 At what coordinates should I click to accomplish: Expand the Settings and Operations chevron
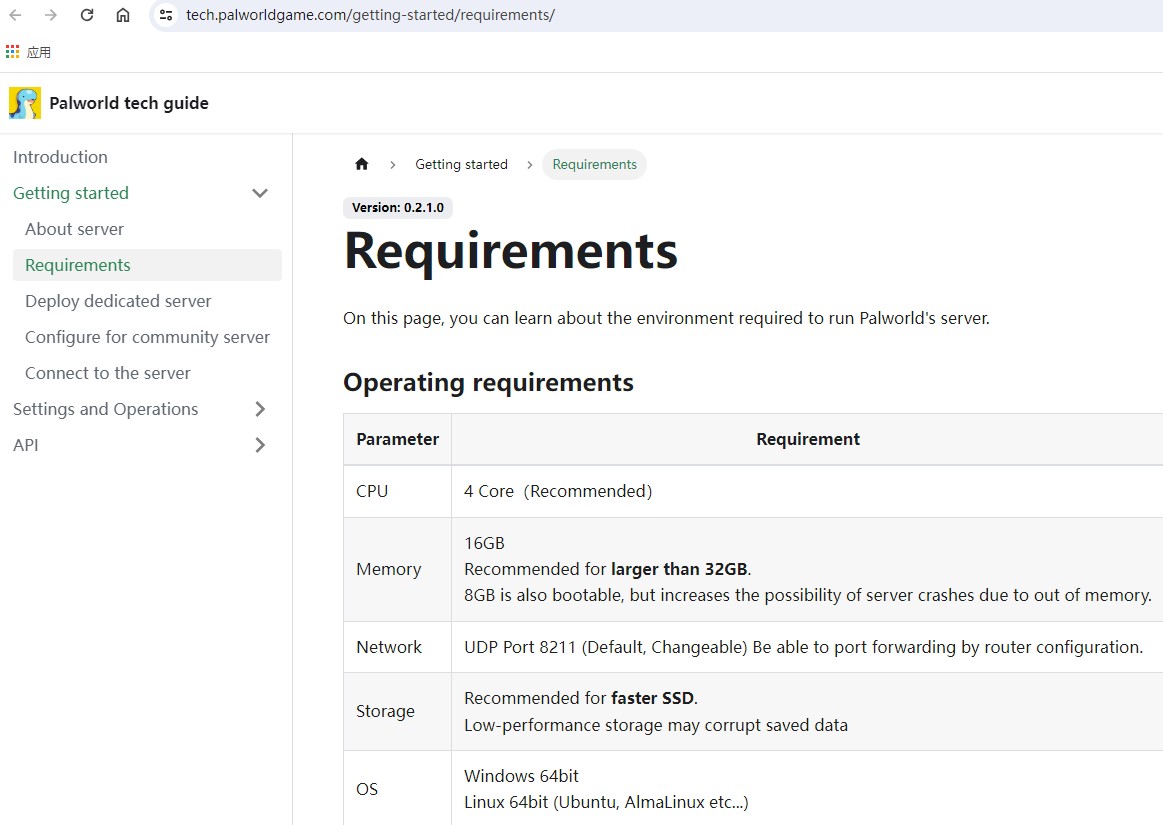coord(260,409)
